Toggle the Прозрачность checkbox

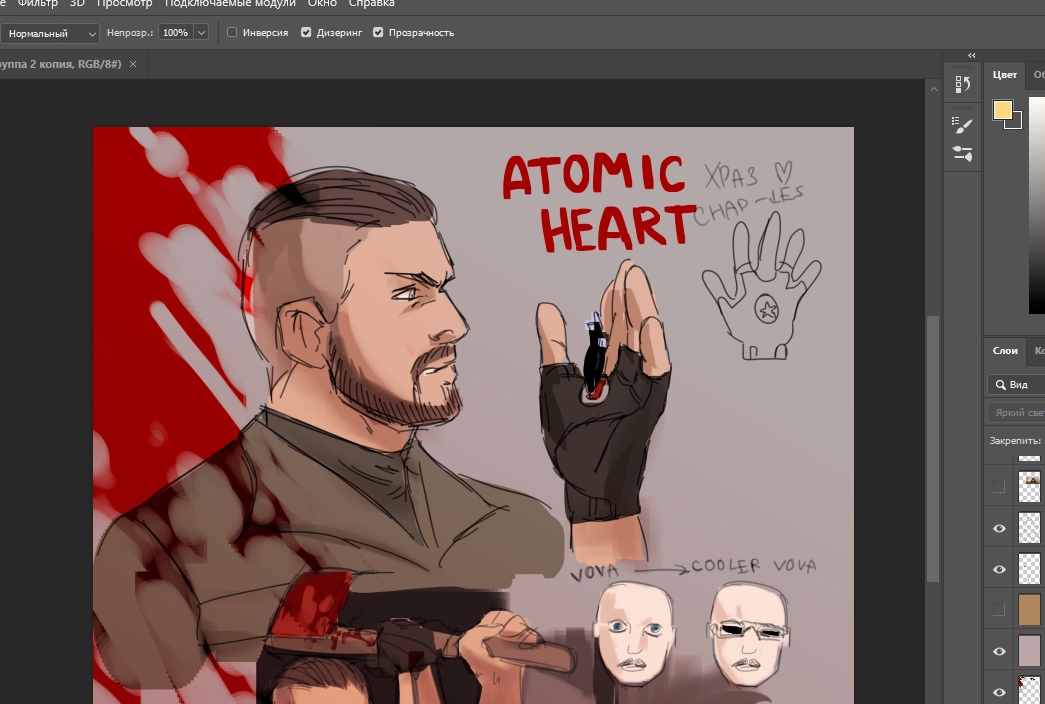click(x=378, y=32)
